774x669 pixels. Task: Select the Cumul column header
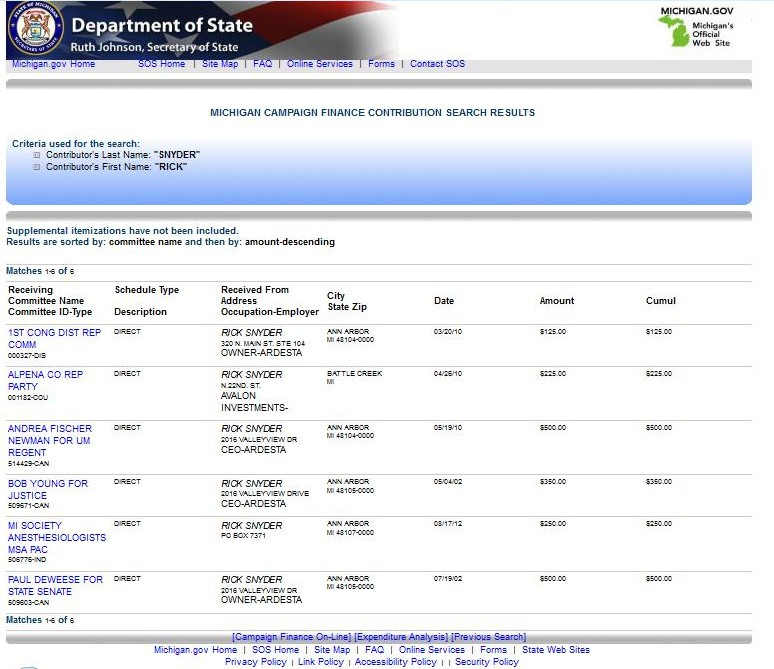[x=661, y=301]
